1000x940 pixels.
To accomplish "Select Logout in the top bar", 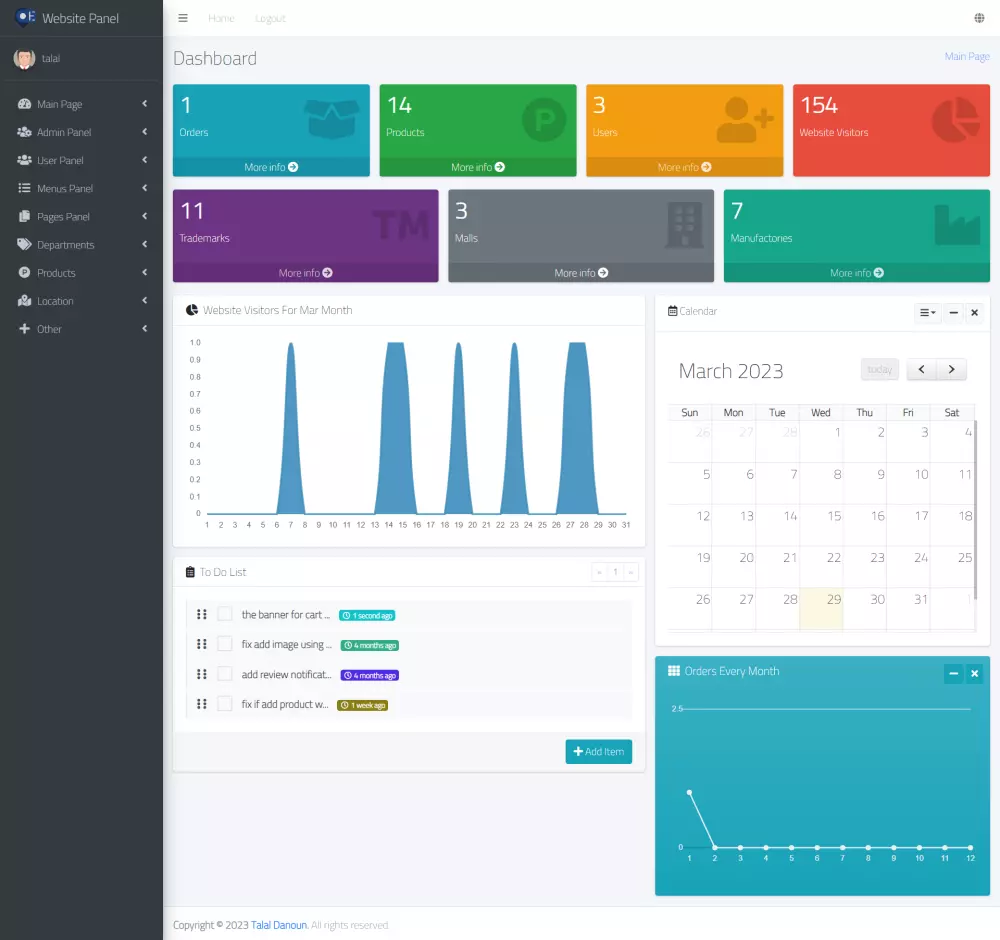I will [x=270, y=18].
